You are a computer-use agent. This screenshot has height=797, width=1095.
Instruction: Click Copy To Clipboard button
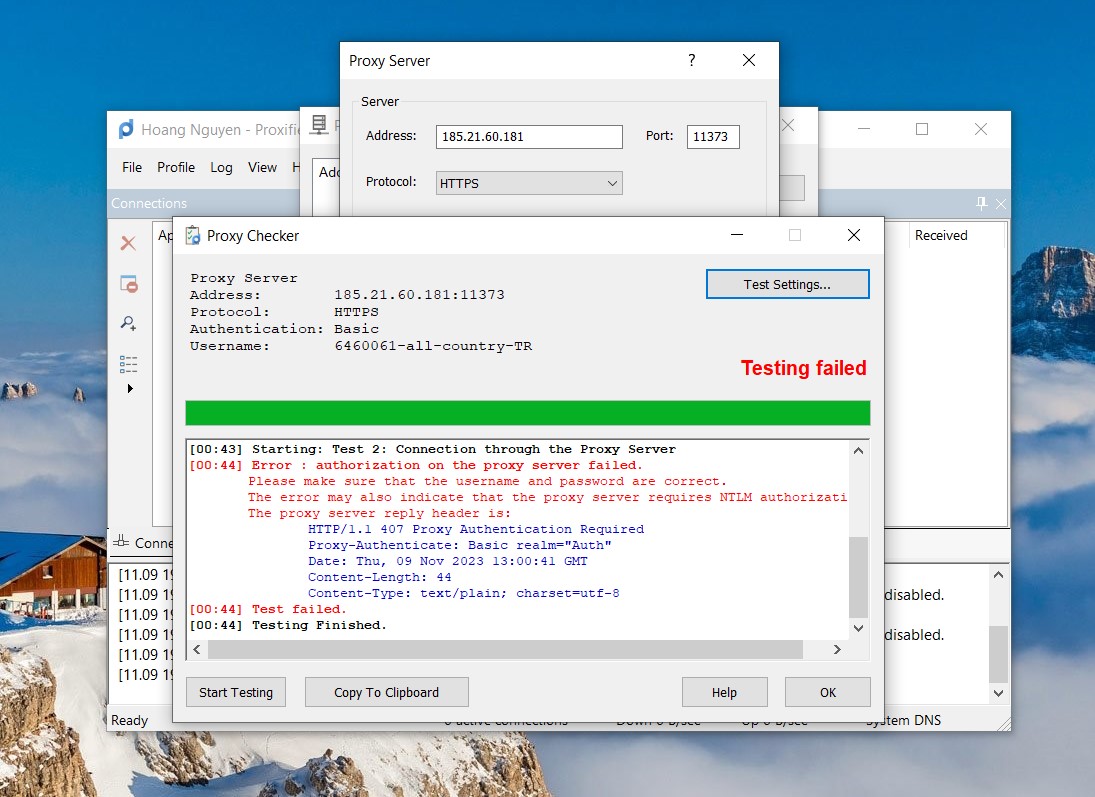tap(386, 692)
